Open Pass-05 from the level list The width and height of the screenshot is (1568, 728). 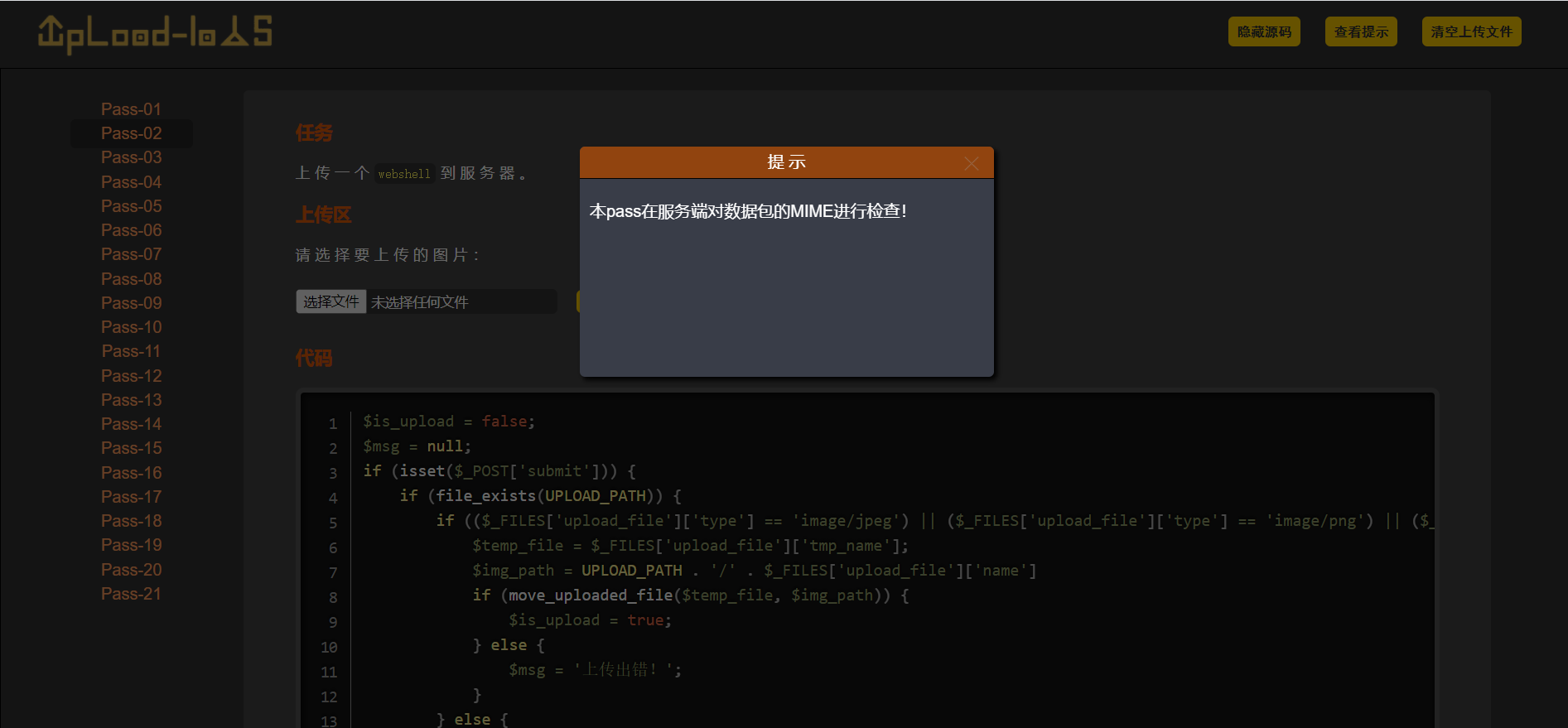pyautogui.click(x=131, y=206)
